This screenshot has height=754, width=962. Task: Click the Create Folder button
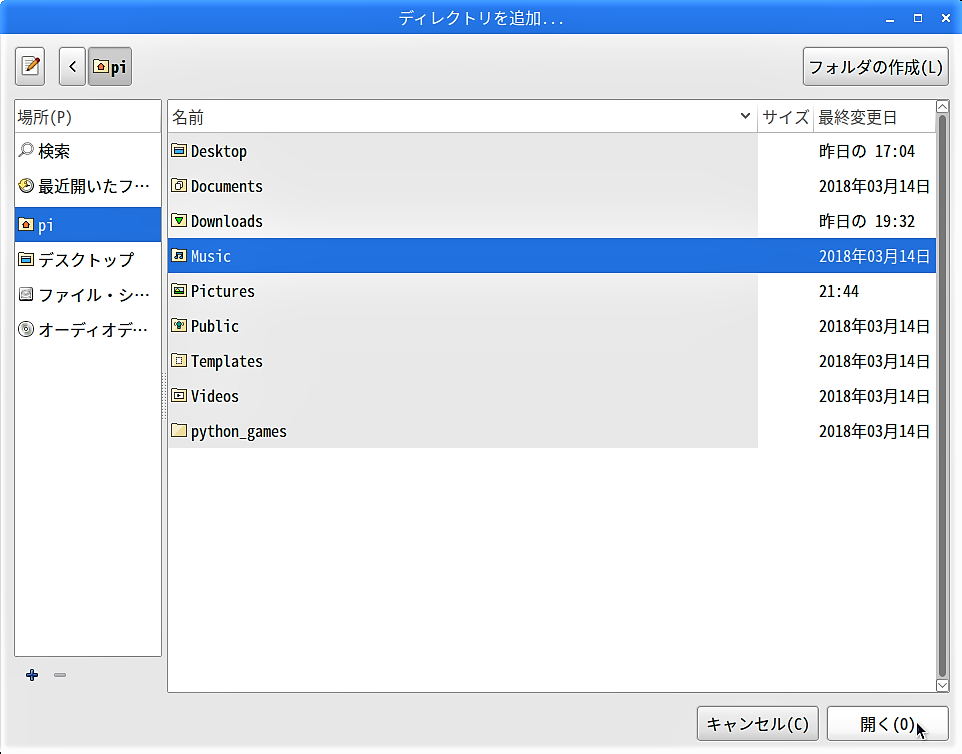[x=875, y=67]
